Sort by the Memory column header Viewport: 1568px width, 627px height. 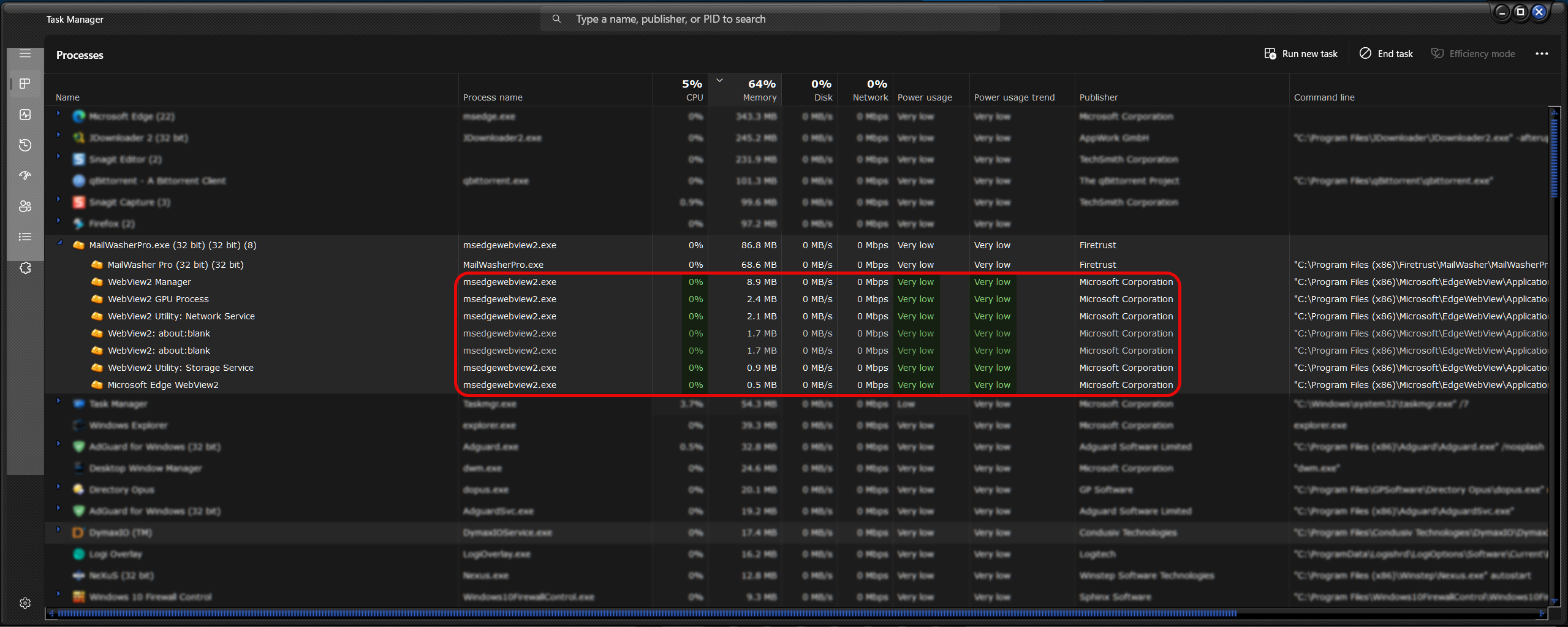coord(745,90)
